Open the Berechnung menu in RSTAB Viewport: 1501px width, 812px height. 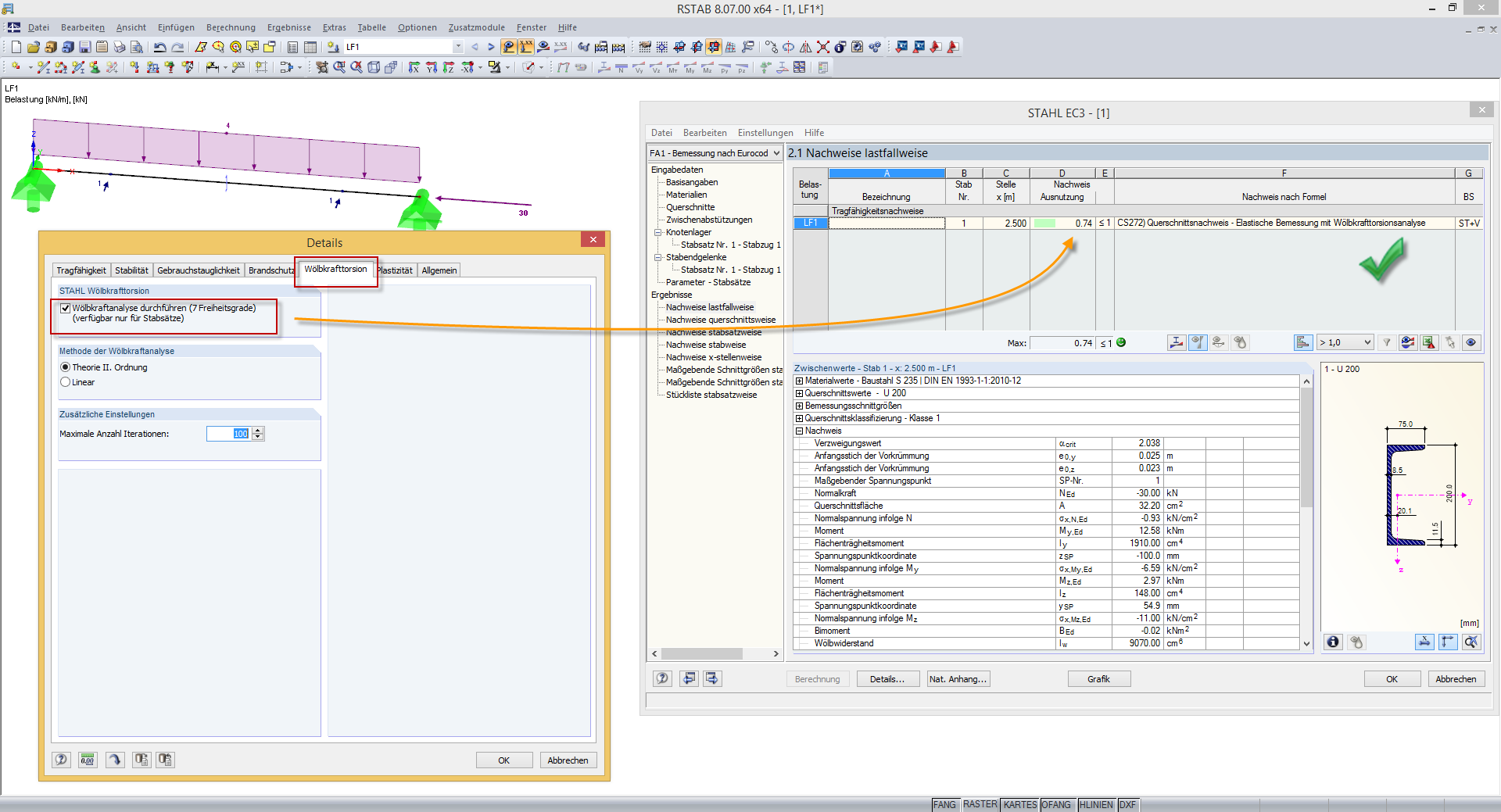[231, 27]
